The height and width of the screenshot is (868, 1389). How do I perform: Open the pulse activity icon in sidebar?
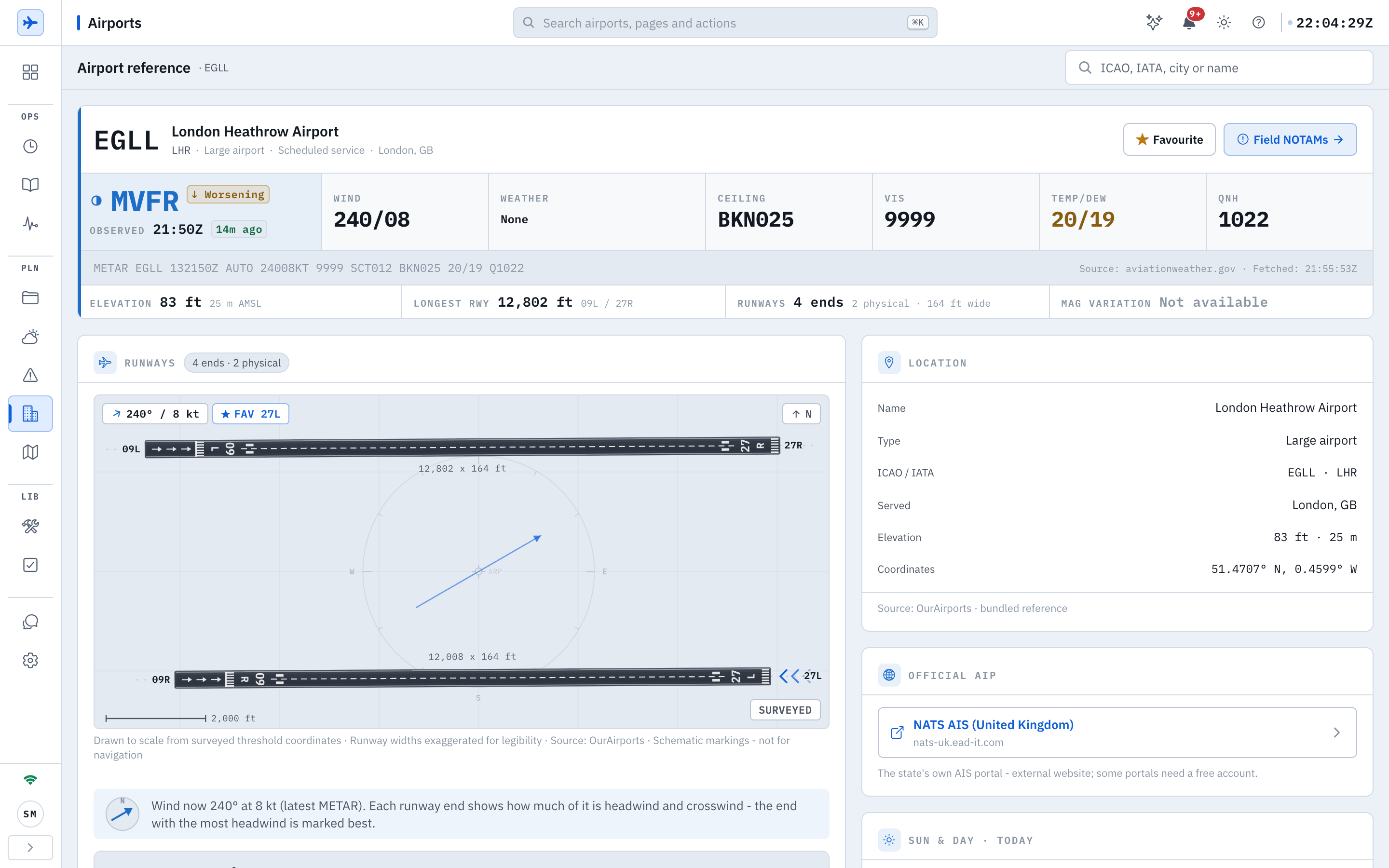[30, 223]
